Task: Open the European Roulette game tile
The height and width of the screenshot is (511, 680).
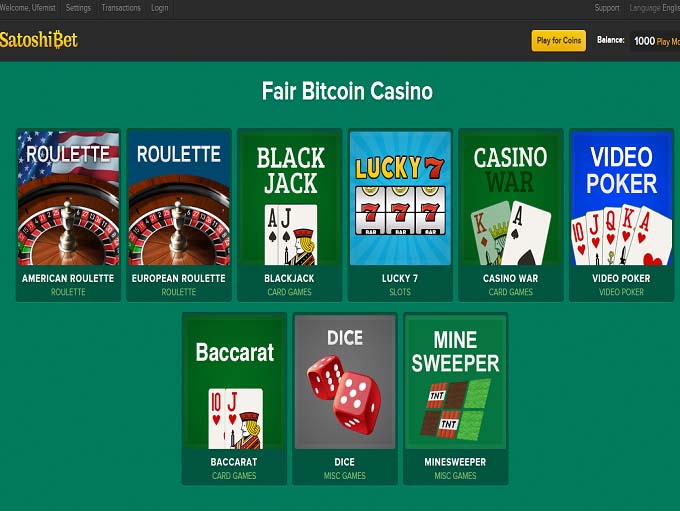Action: (x=179, y=215)
